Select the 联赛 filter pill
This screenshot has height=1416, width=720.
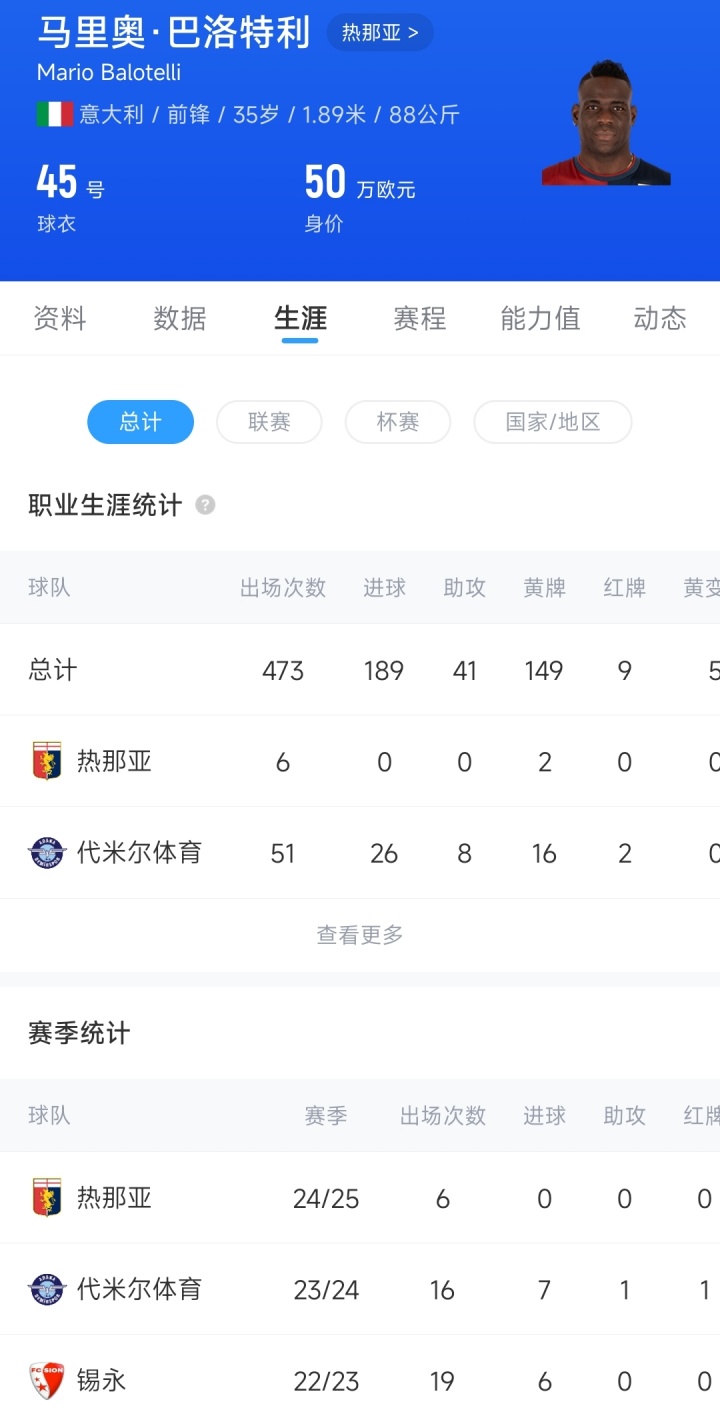tap(269, 422)
